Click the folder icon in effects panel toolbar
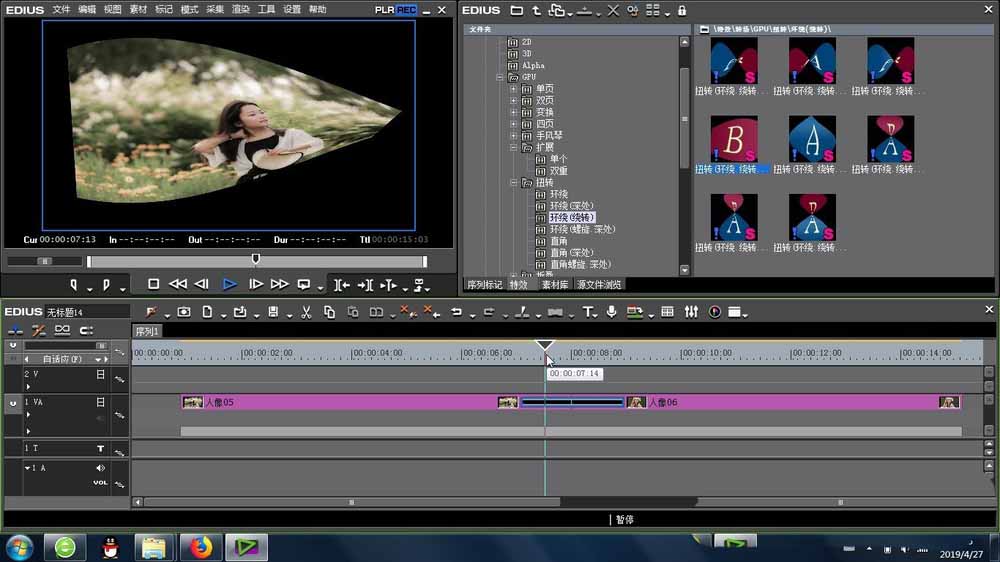Image resolution: width=1000 pixels, height=562 pixels. point(517,10)
